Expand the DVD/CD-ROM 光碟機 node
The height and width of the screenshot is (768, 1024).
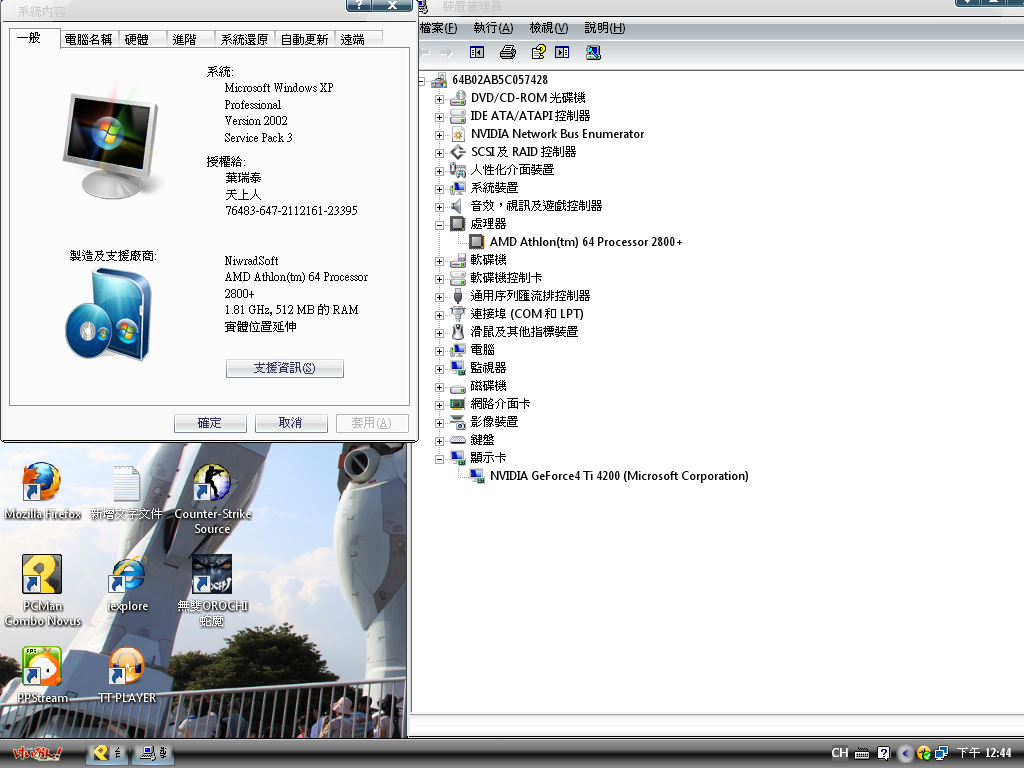point(439,98)
